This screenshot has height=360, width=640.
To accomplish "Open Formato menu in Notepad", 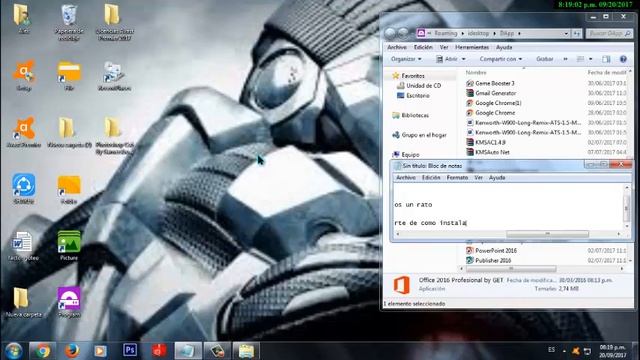I will pos(457,178).
